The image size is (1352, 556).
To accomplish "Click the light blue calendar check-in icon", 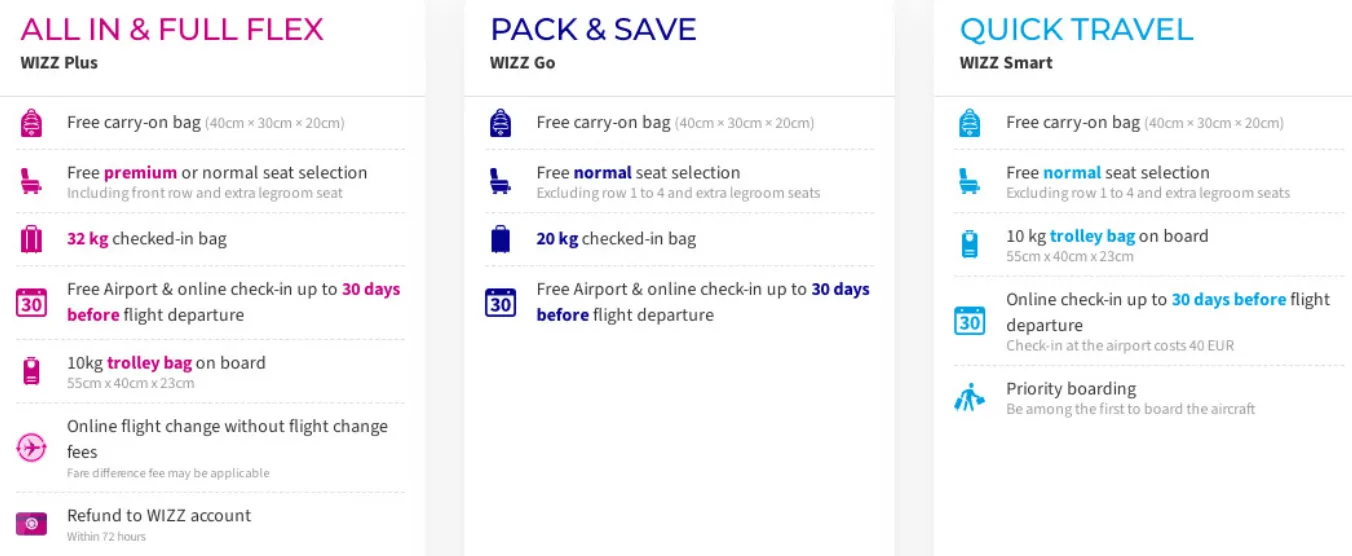I will [970, 321].
